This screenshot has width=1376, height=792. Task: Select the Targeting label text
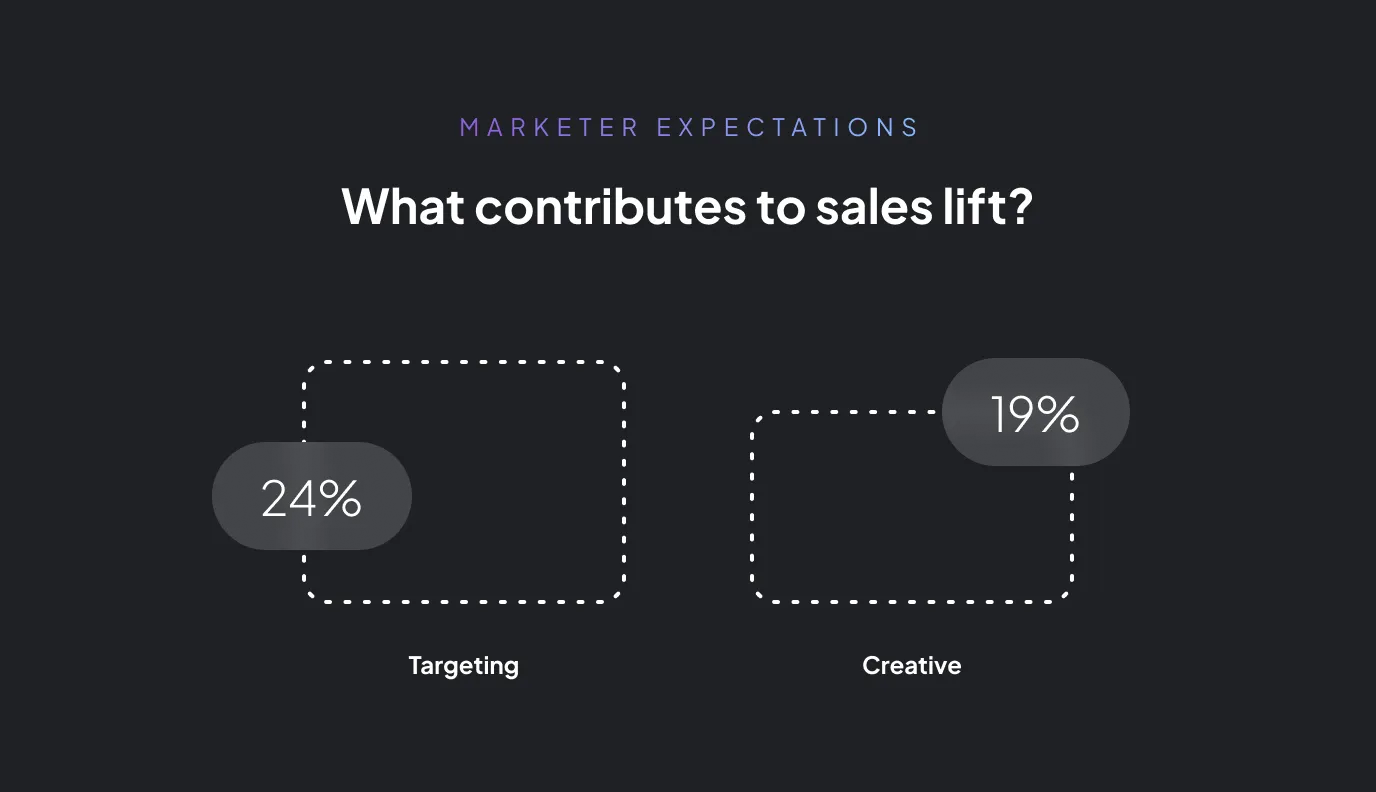tap(464, 666)
